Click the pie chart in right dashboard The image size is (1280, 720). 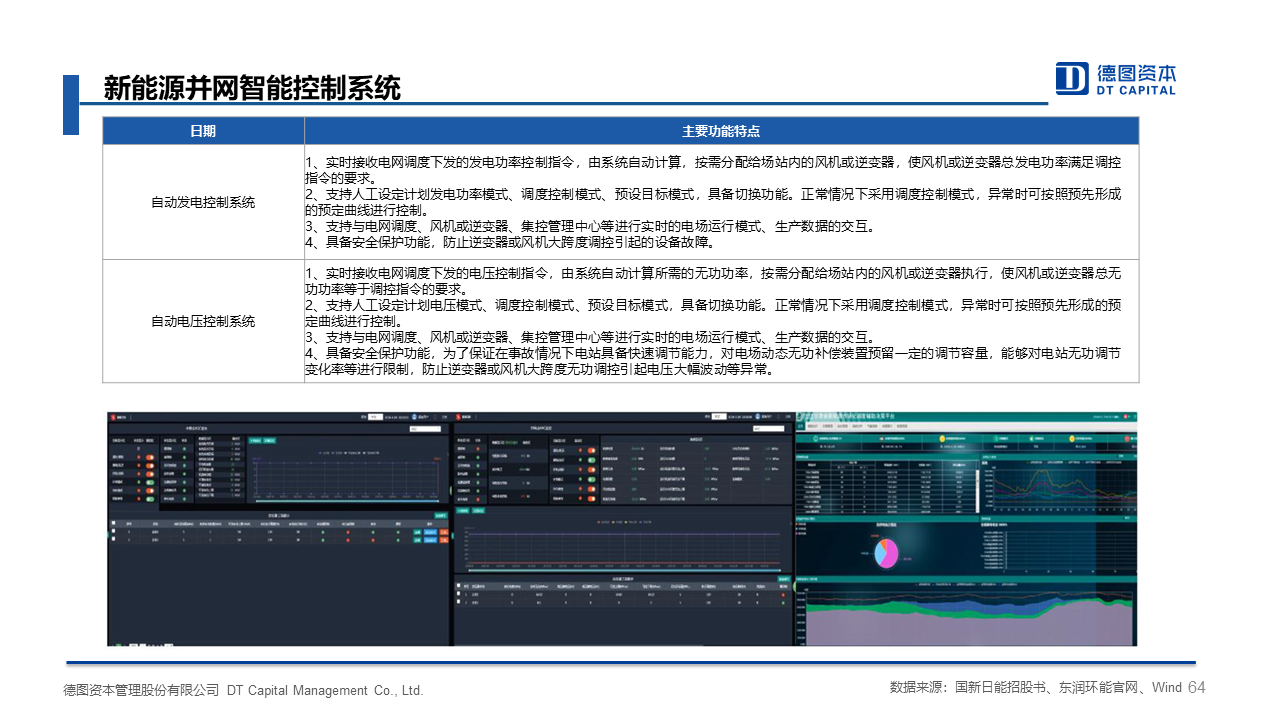coord(886,552)
